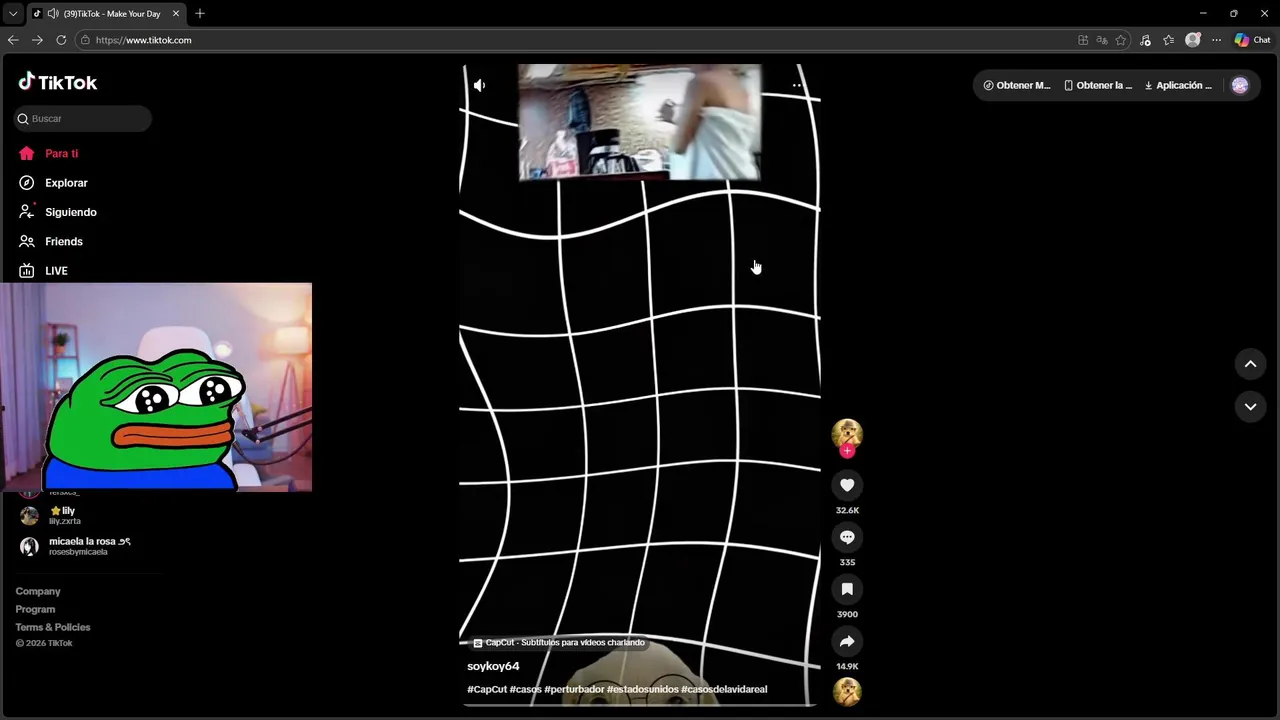Screen dimensions: 1280x720
Task: Open the soykoy64 username link
Action: click(x=493, y=666)
